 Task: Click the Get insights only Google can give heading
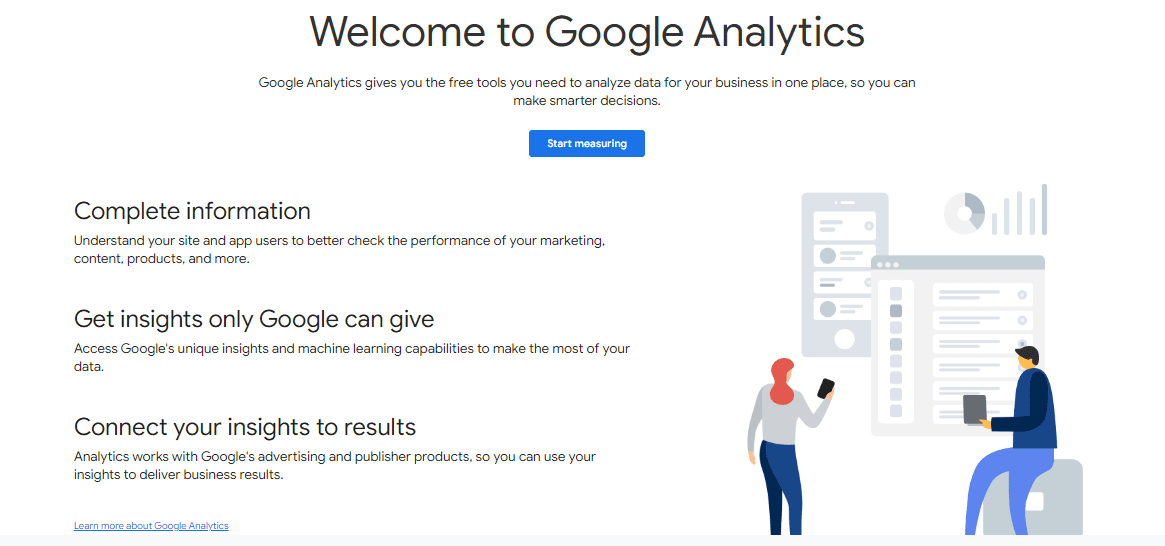tap(254, 319)
